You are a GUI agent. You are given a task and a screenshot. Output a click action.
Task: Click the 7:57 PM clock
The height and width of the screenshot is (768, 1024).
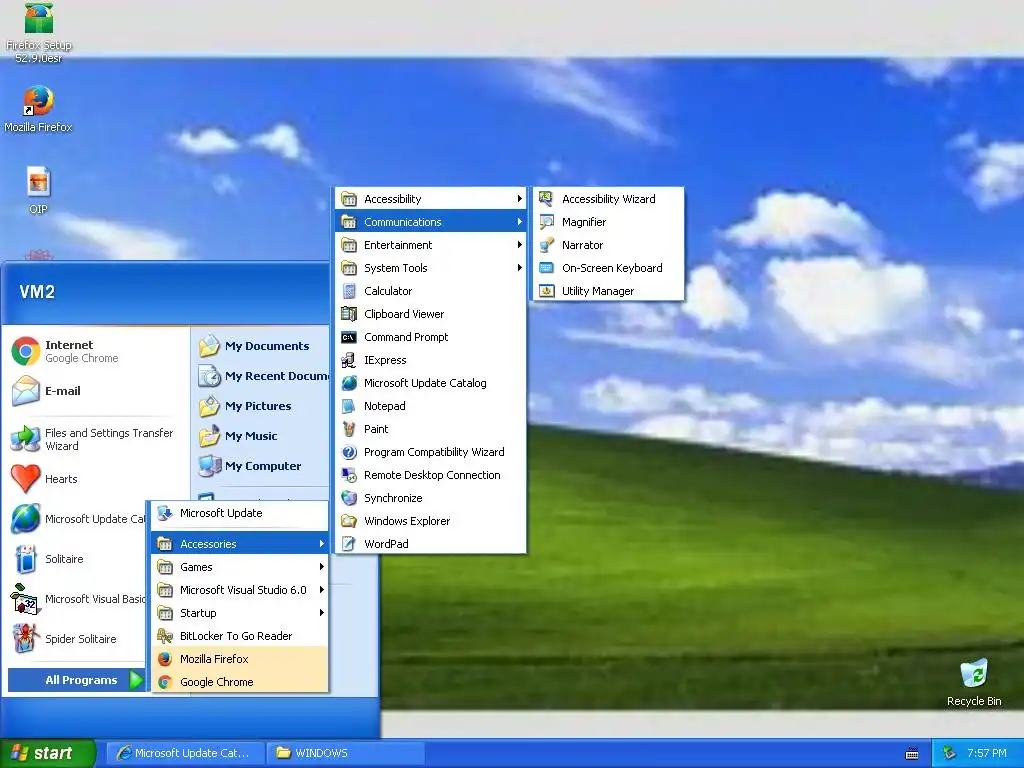click(986, 753)
